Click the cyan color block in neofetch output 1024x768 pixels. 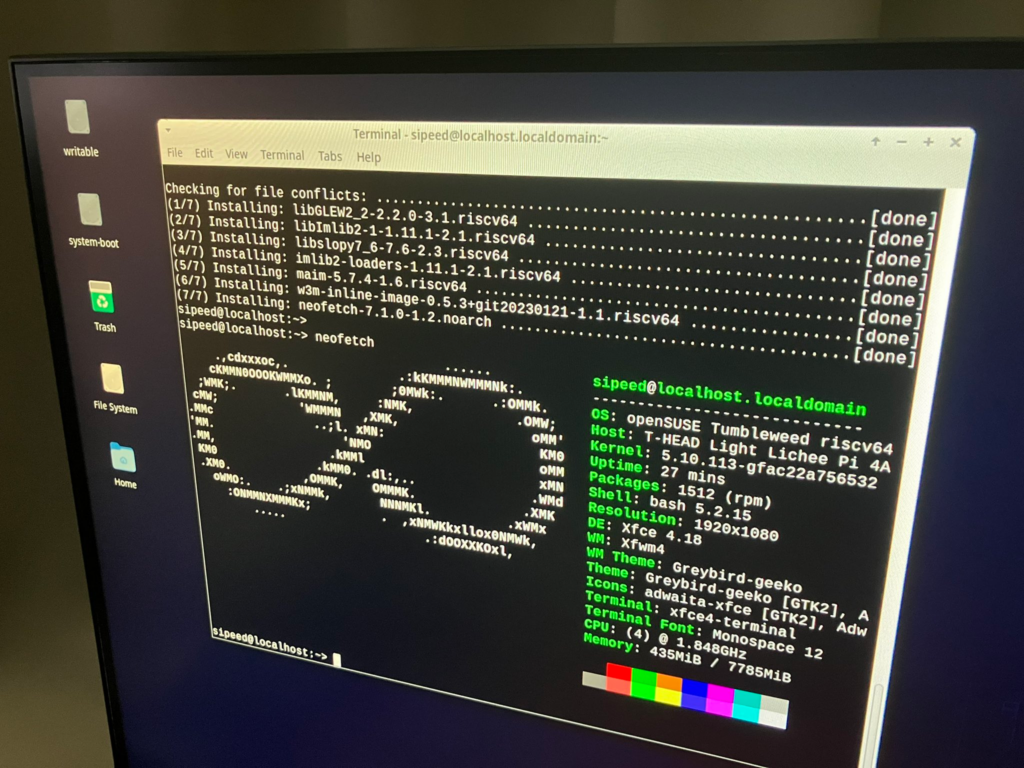click(x=746, y=706)
